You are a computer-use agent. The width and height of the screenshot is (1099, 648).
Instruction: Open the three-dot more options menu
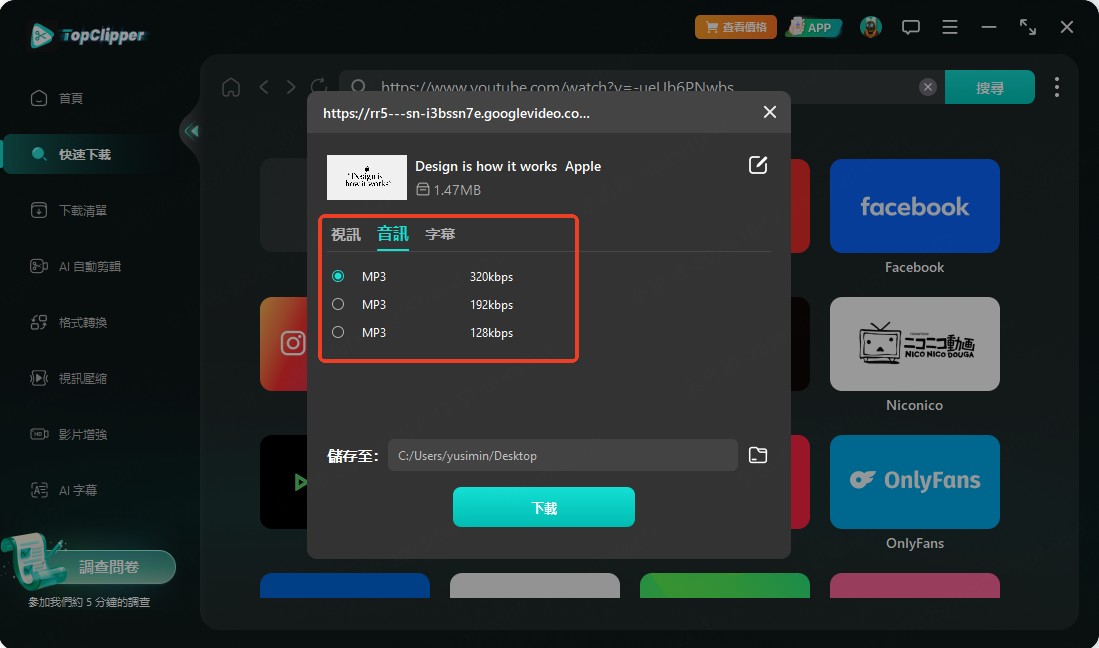point(1056,87)
